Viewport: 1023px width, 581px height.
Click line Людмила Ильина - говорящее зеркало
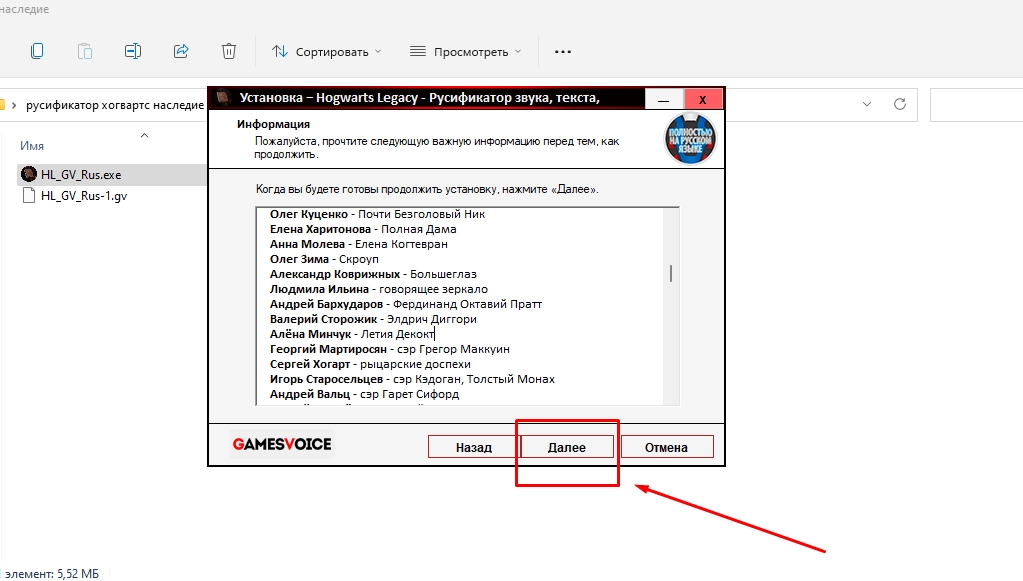(x=378, y=289)
